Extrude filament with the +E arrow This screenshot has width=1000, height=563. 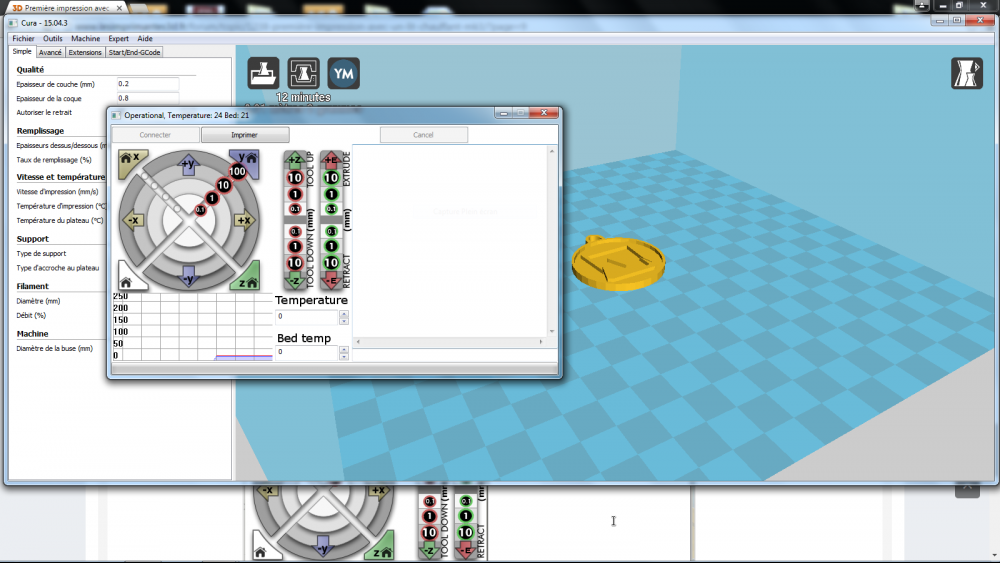pos(331,160)
